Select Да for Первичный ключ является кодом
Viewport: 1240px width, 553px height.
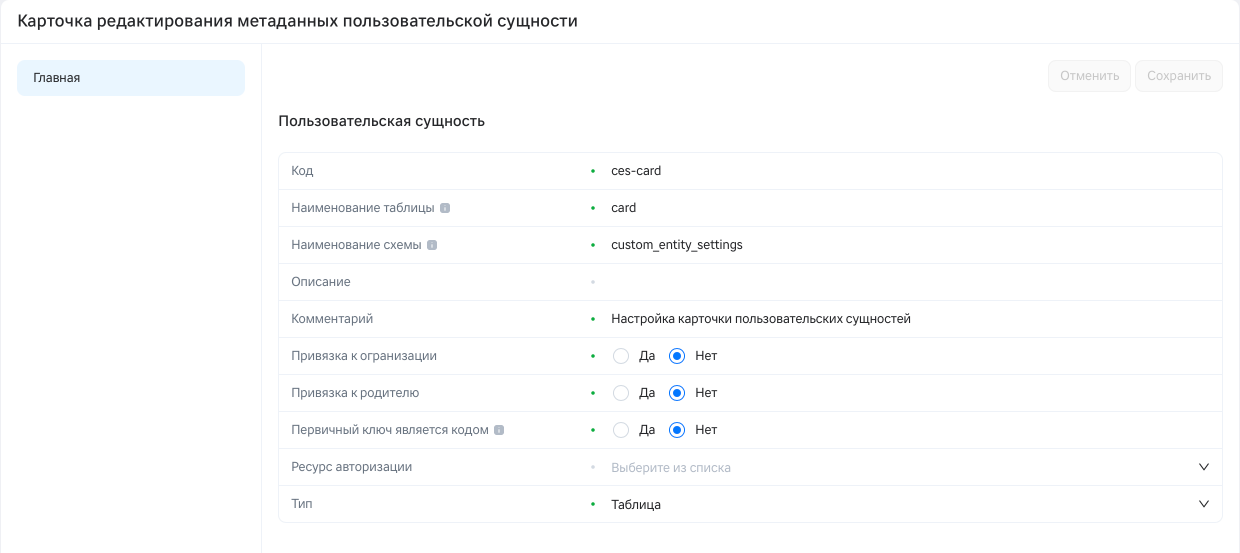pyautogui.click(x=620, y=430)
